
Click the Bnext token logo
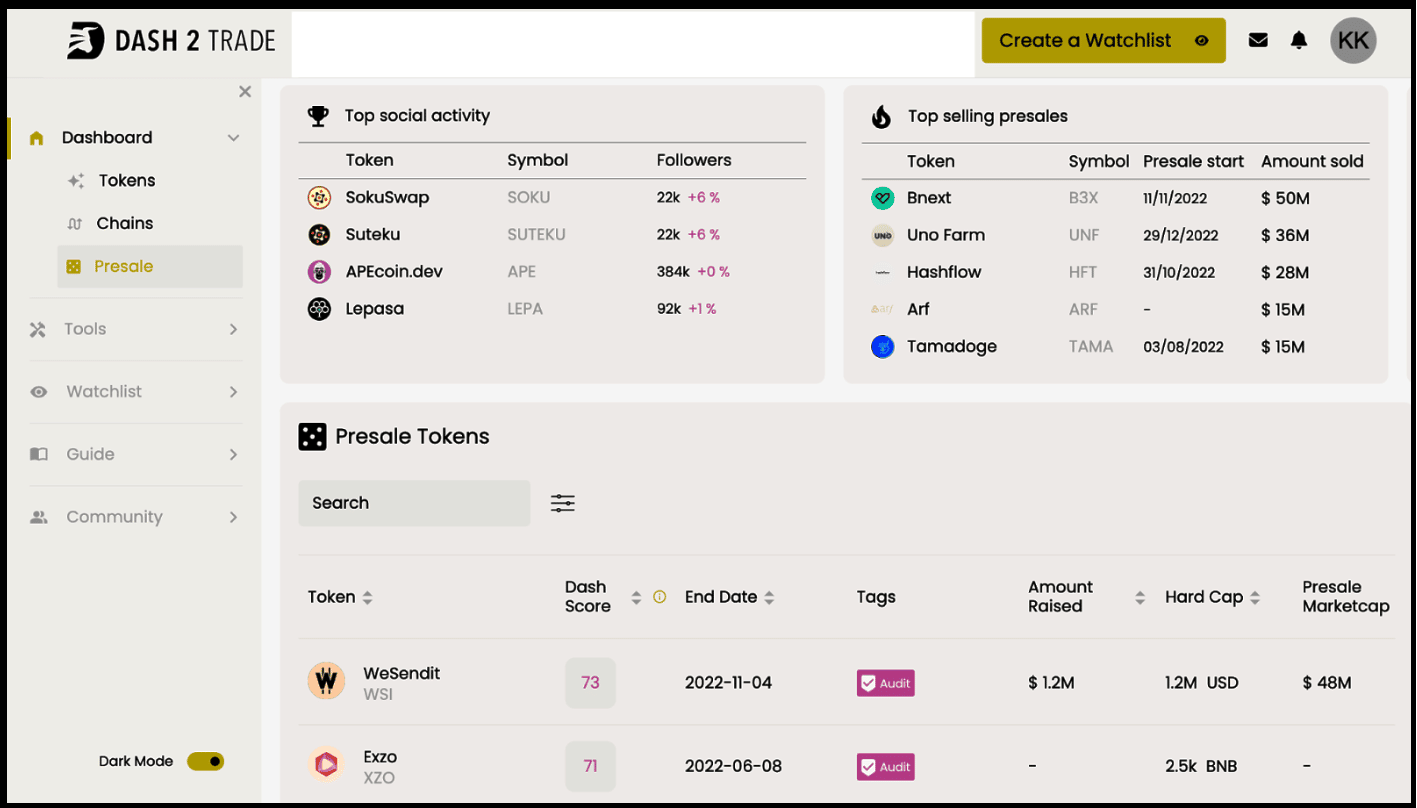(882, 198)
